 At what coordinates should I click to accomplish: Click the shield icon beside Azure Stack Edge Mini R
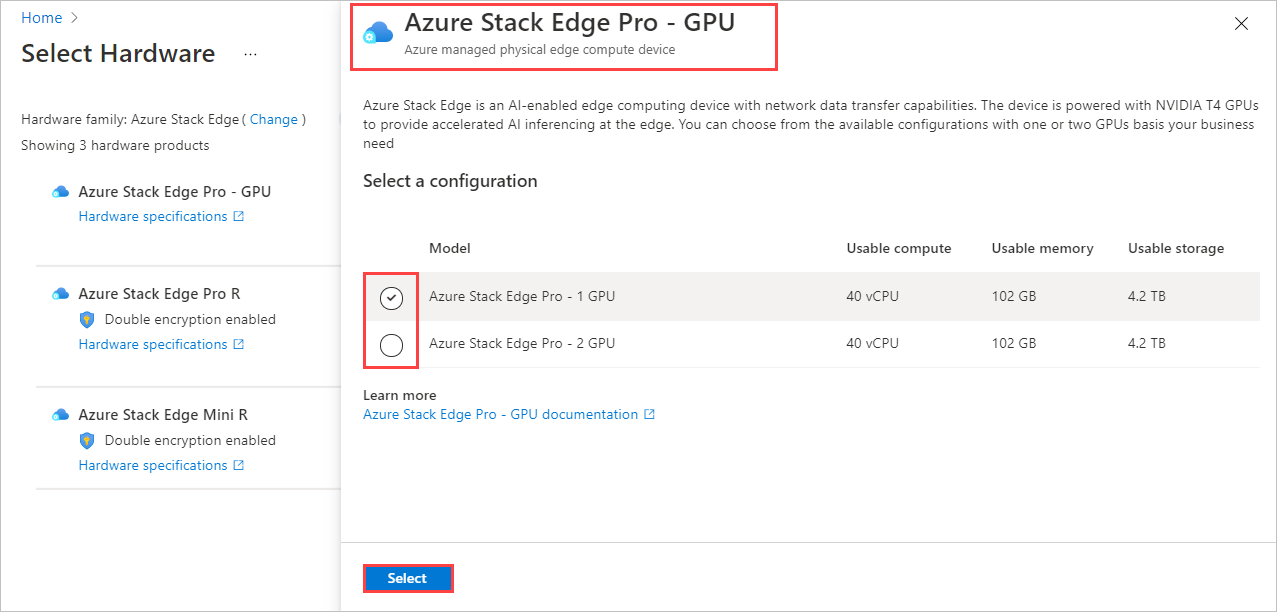tap(88, 440)
